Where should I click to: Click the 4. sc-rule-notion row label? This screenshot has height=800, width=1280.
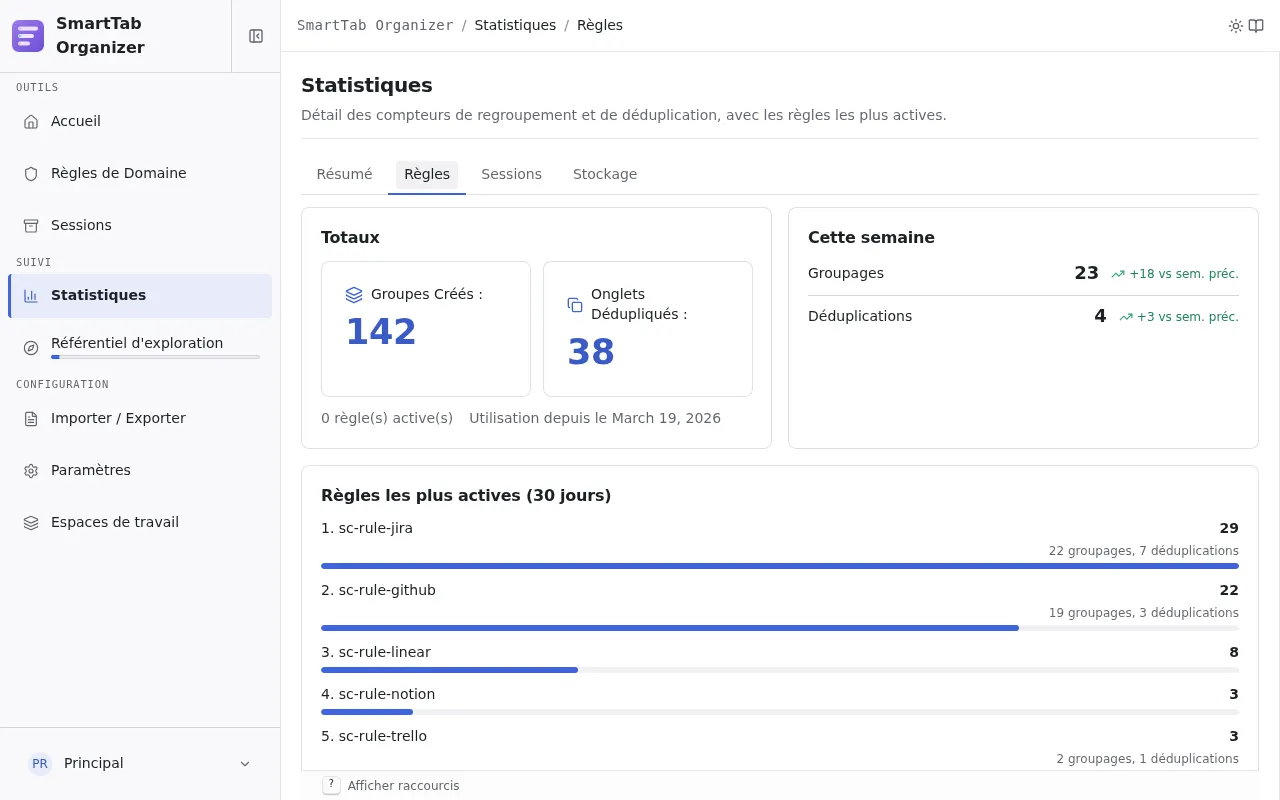pos(378,694)
